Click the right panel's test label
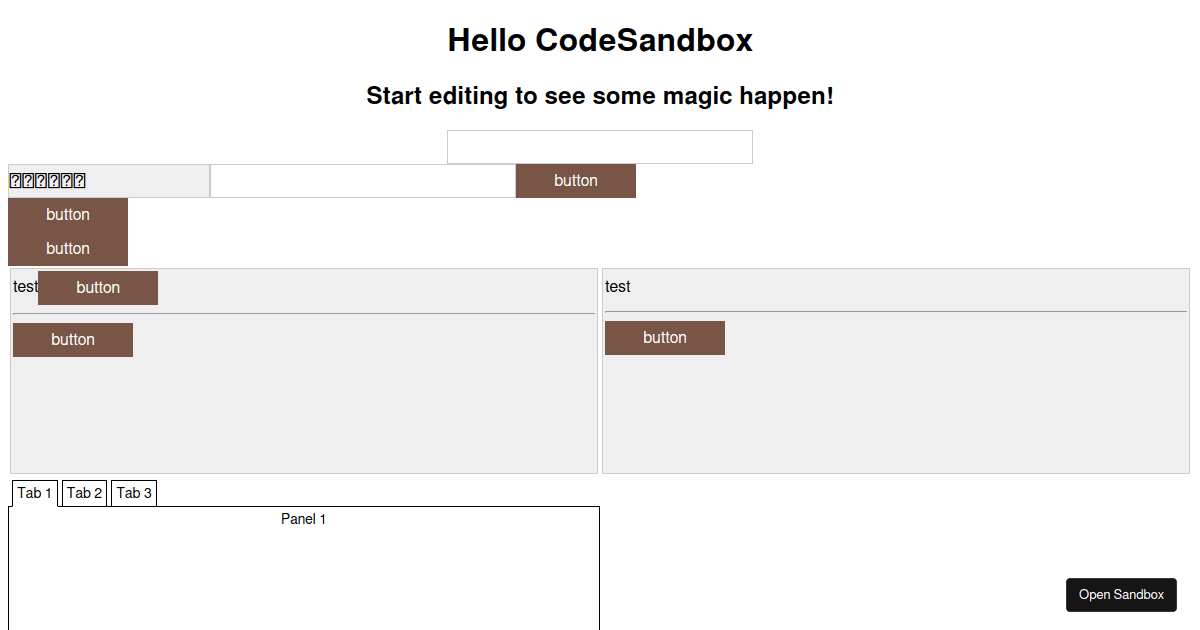1200x630 pixels. click(617, 286)
